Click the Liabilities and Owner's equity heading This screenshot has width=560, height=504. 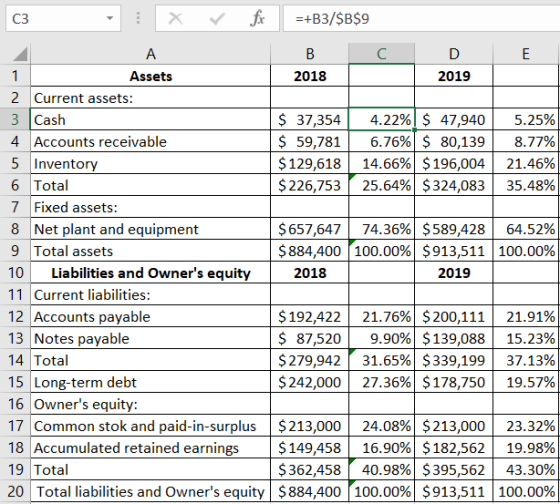point(151,273)
